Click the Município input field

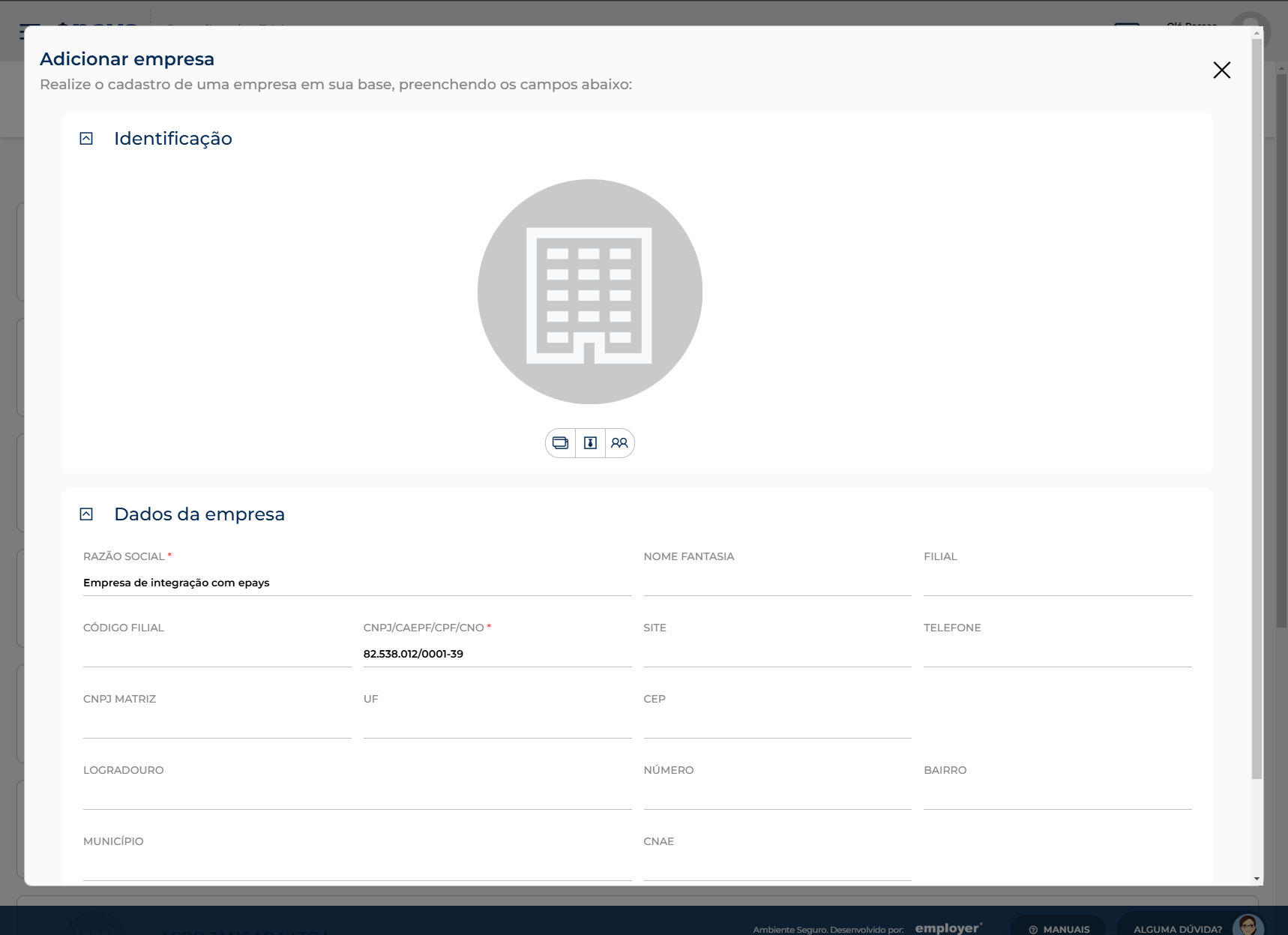(x=357, y=868)
